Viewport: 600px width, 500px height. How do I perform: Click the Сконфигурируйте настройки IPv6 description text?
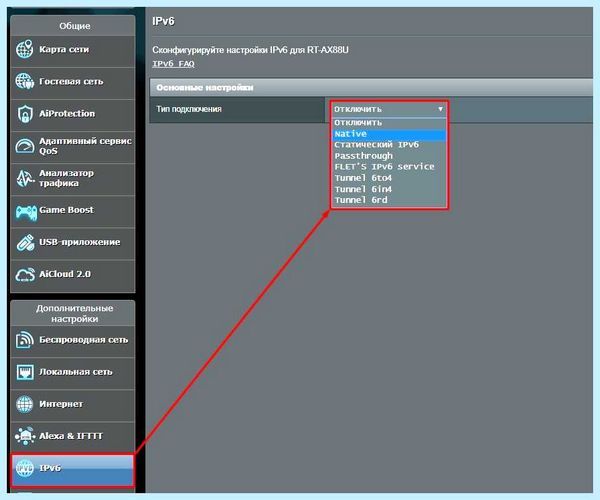click(x=250, y=50)
